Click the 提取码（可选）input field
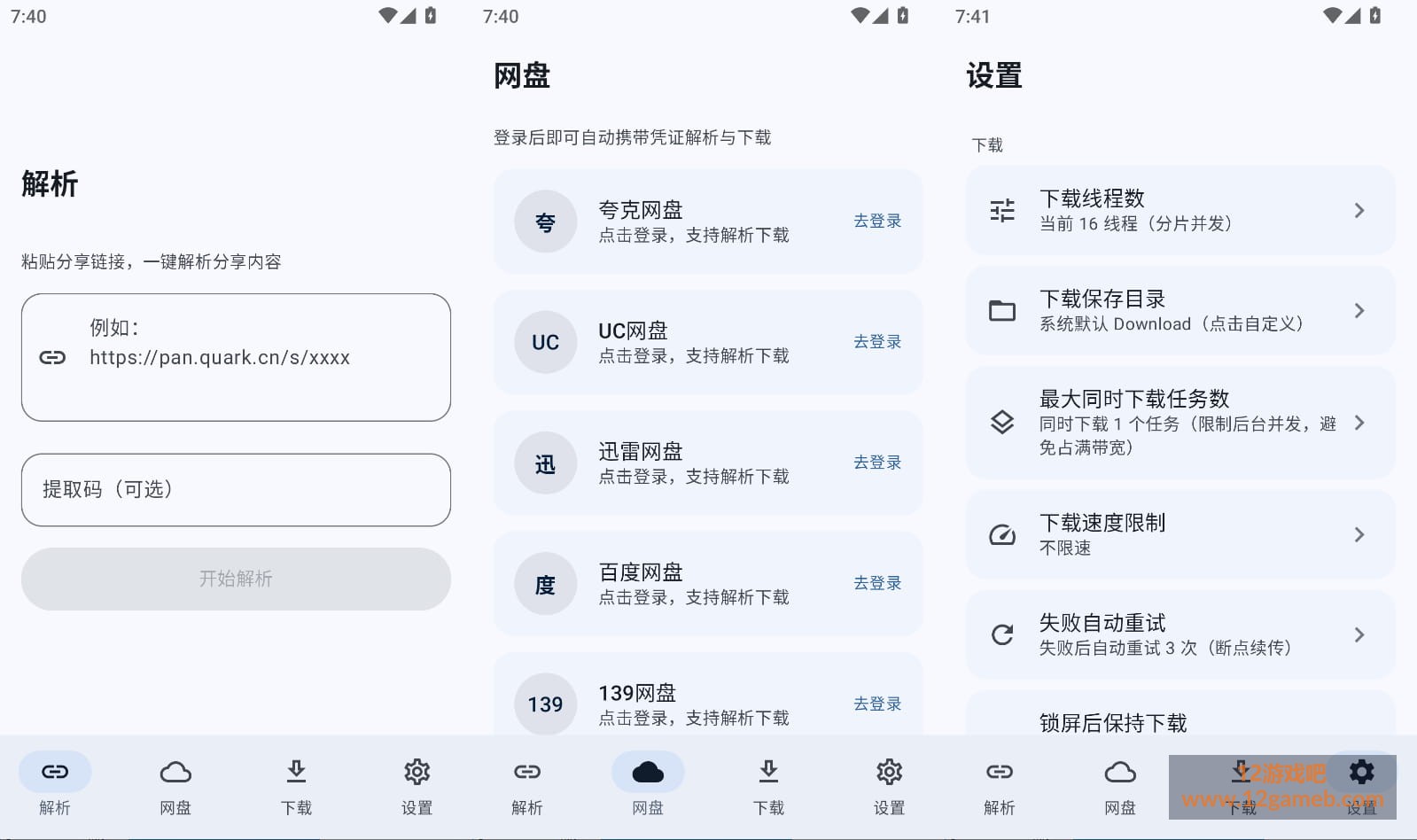Image resolution: width=1417 pixels, height=840 pixels. [236, 490]
